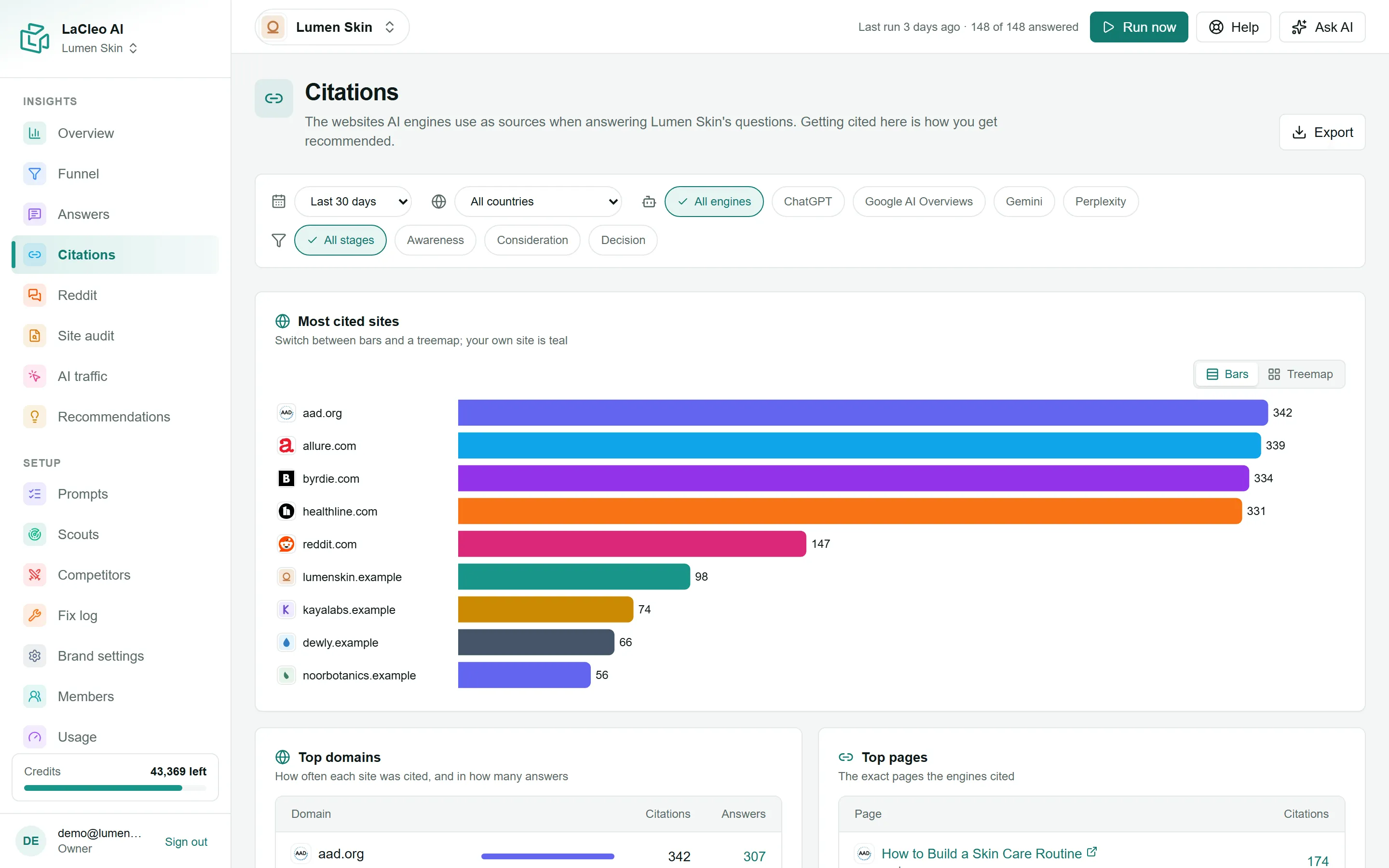The width and height of the screenshot is (1389, 868).
Task: Open the Last 30 days date dropdown
Action: pyautogui.click(x=353, y=202)
